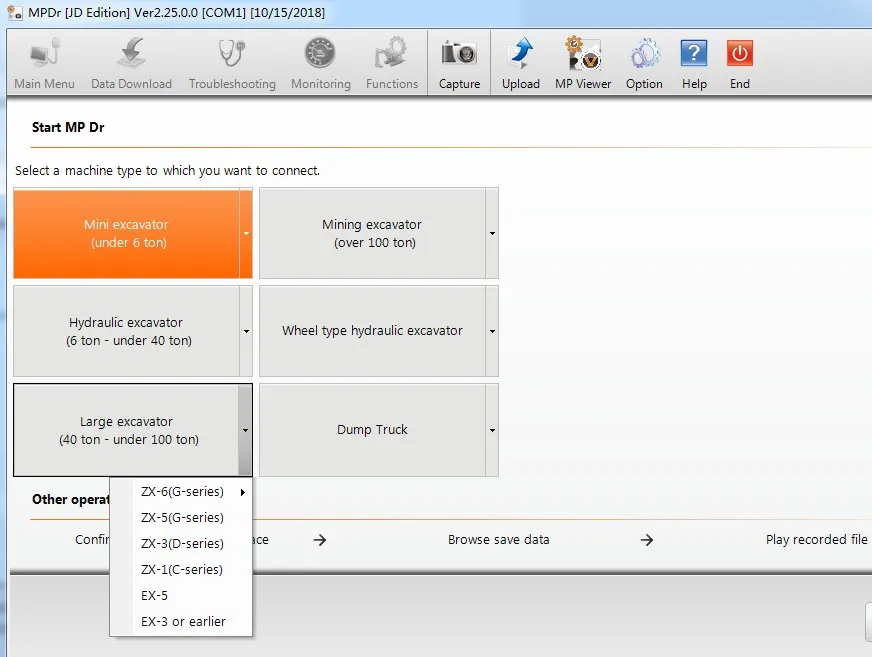The height and width of the screenshot is (657, 872).
Task: Click arrow before Browse save data
Action: (x=320, y=540)
